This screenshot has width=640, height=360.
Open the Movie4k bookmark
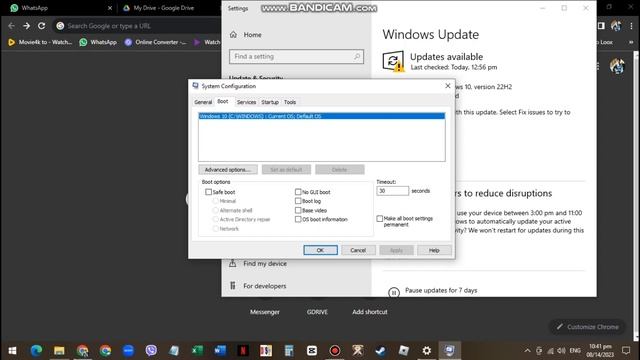pyautogui.click(x=40, y=42)
